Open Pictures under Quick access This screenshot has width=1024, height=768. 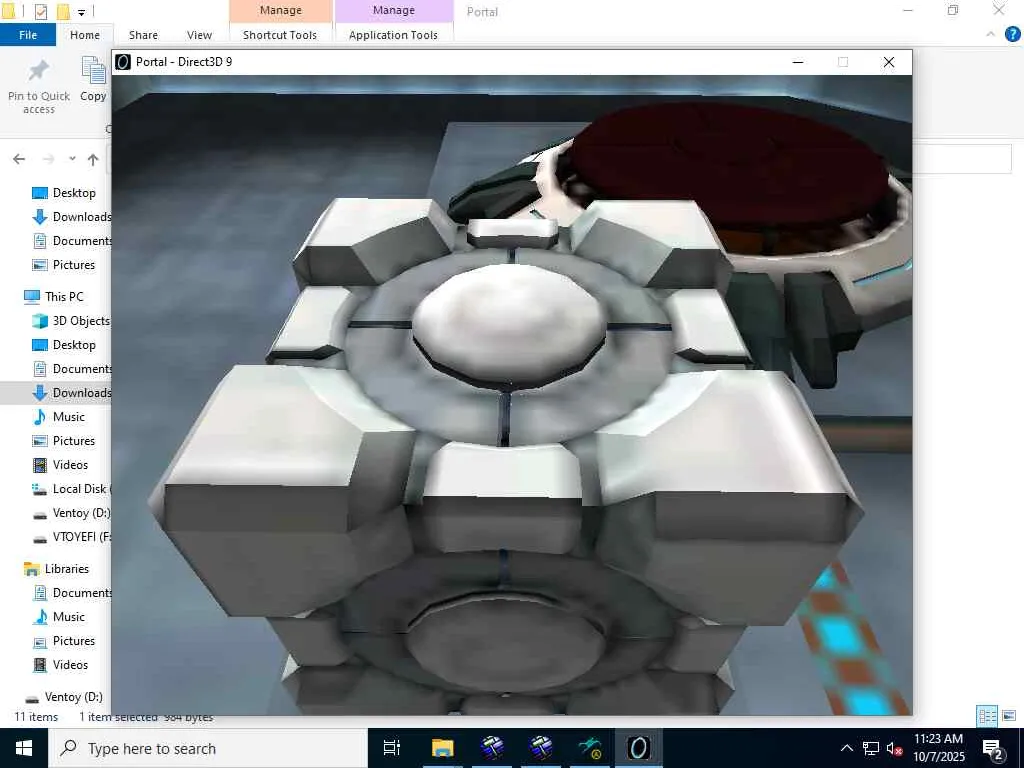pos(71,264)
